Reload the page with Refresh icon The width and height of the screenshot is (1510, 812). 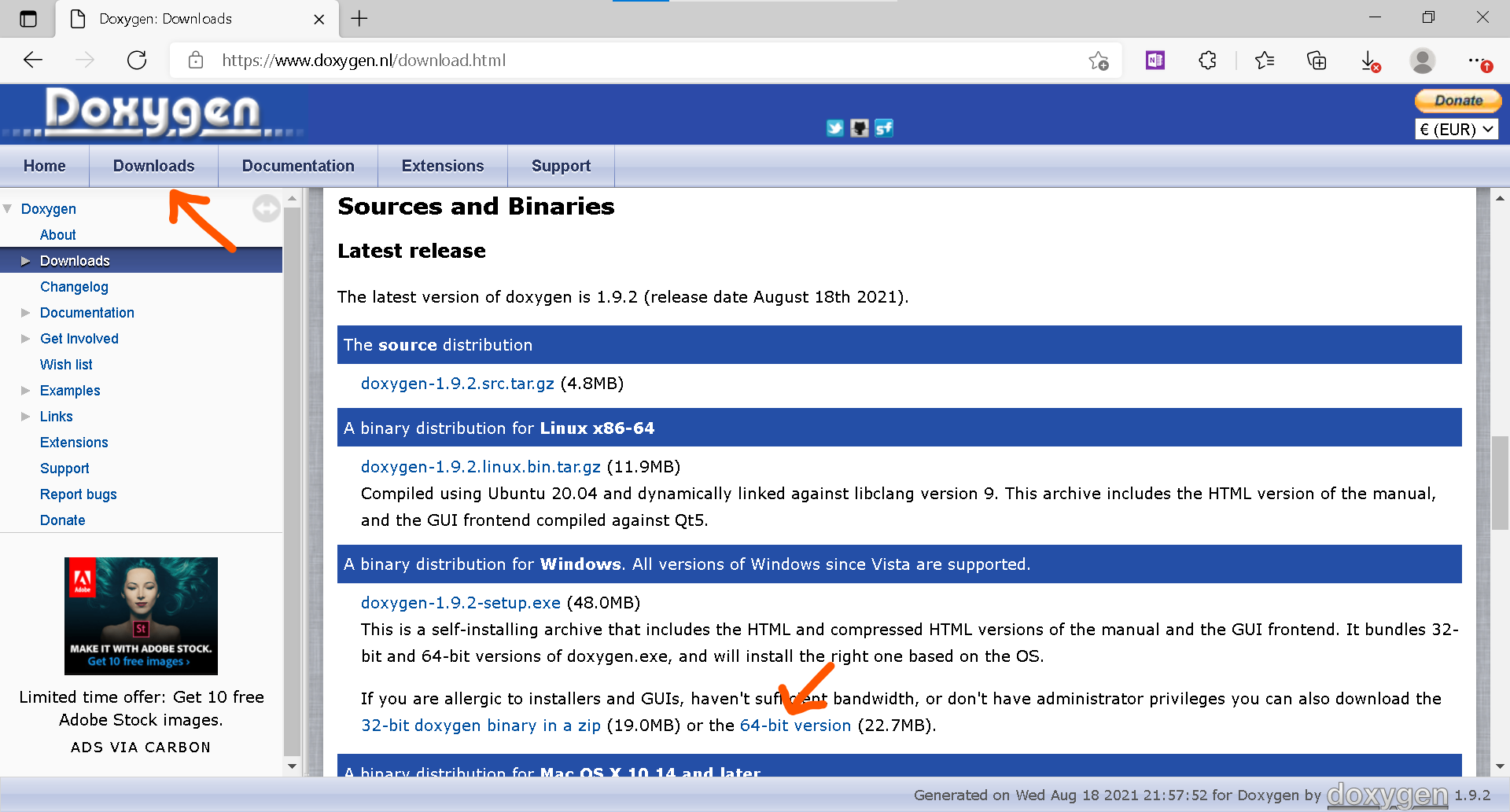(x=137, y=60)
